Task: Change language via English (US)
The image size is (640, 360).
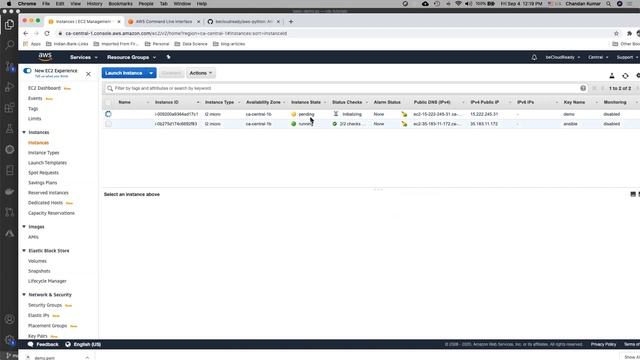Action: coord(83,344)
